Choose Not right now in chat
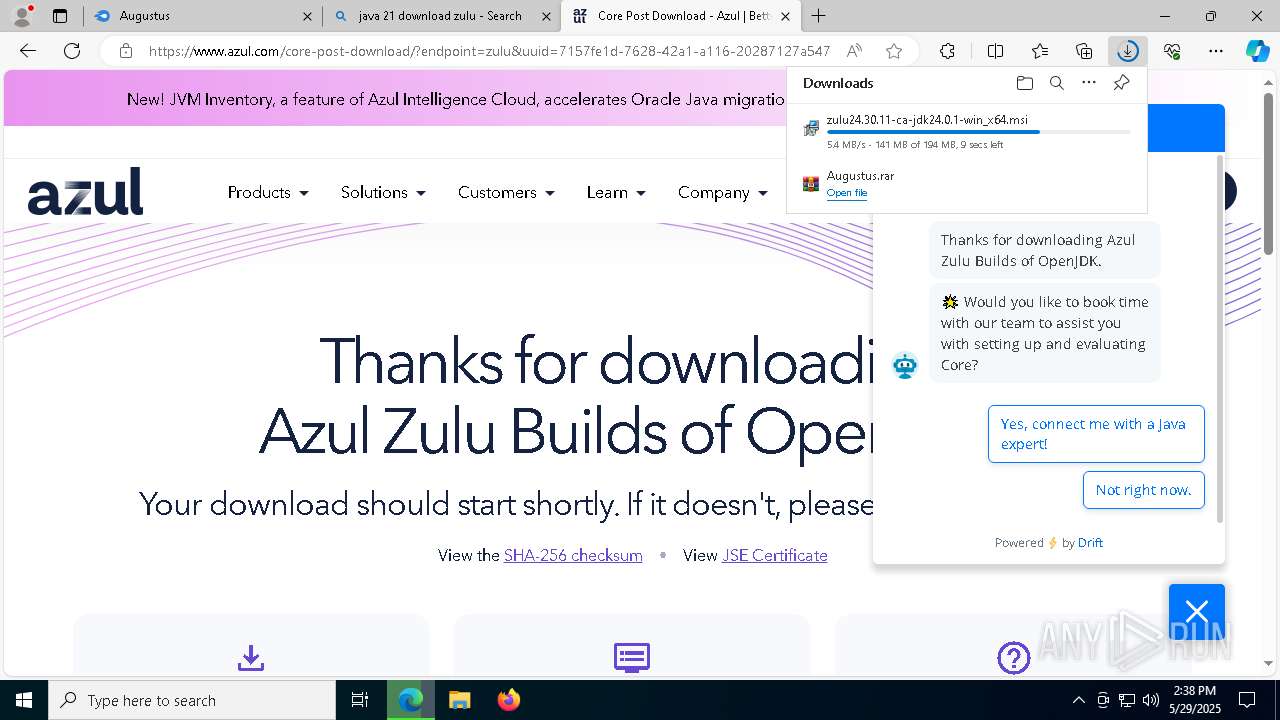The height and width of the screenshot is (720, 1280). point(1144,490)
